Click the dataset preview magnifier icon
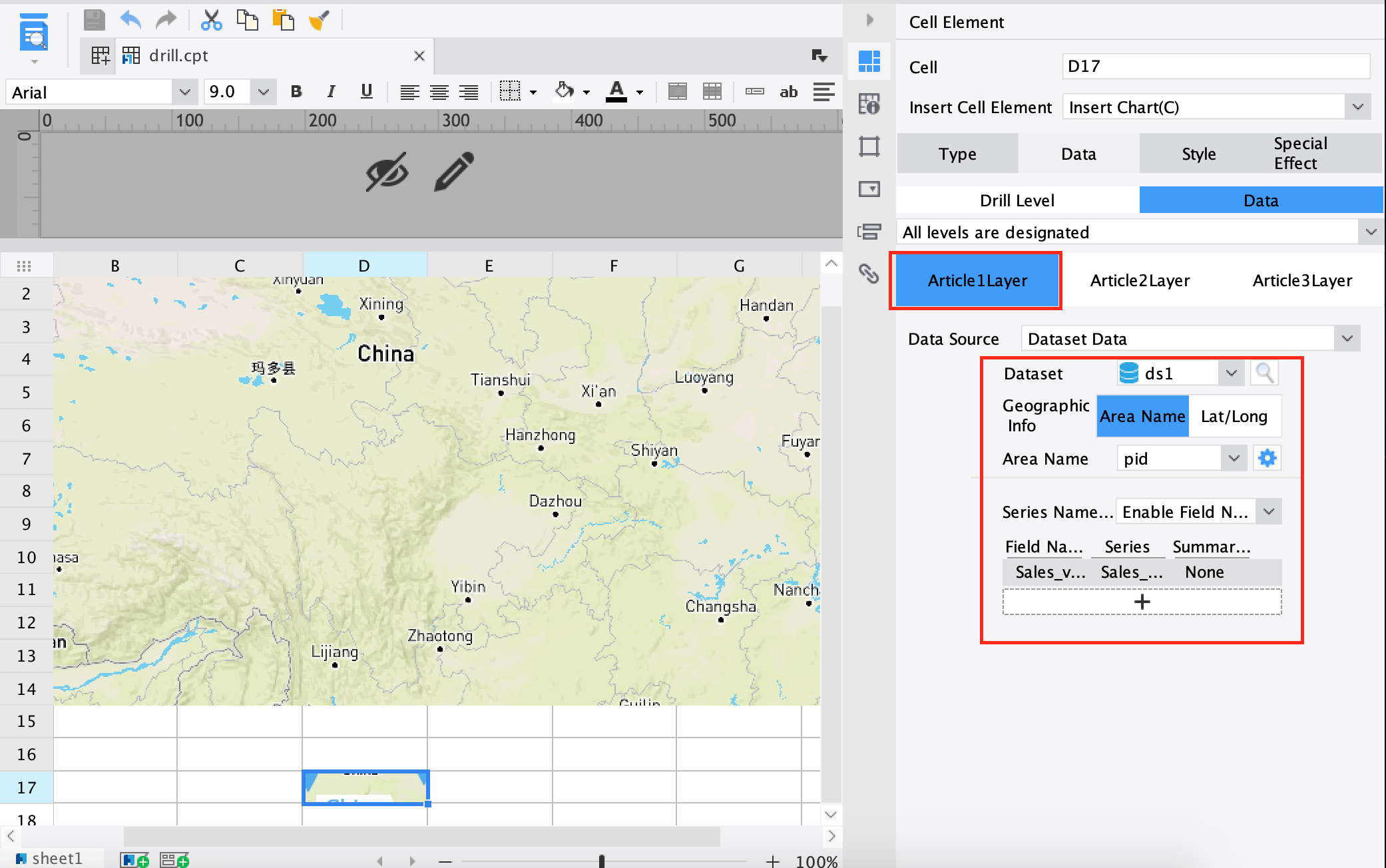This screenshot has height=868, width=1386. click(x=1264, y=373)
